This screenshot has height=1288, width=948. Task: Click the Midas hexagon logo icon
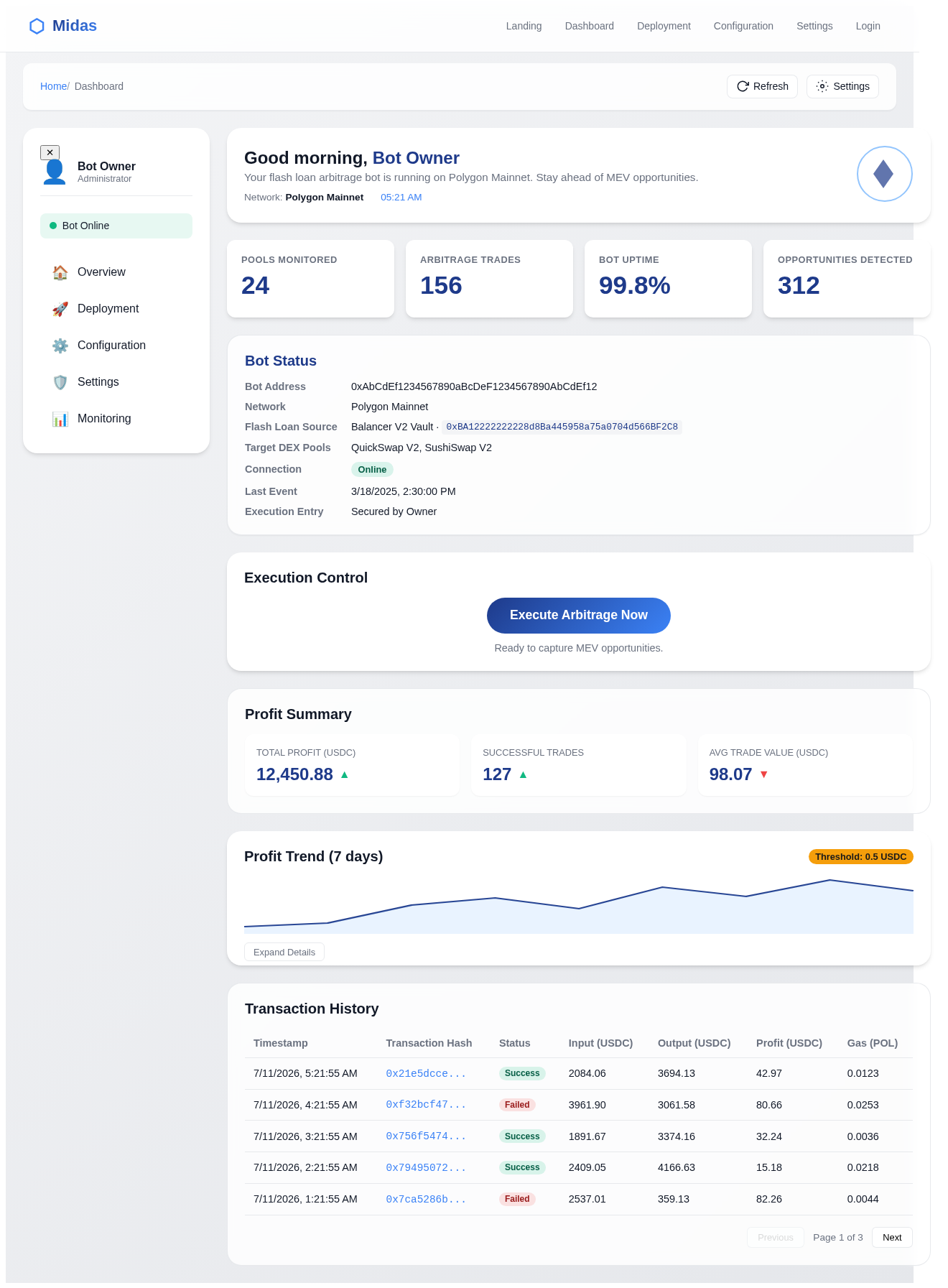coord(37,27)
